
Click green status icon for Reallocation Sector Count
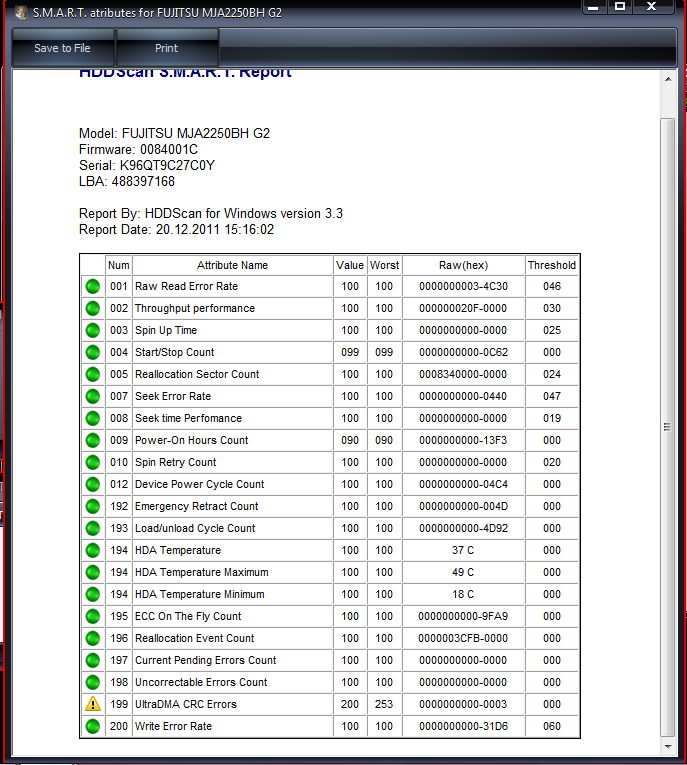[93, 374]
